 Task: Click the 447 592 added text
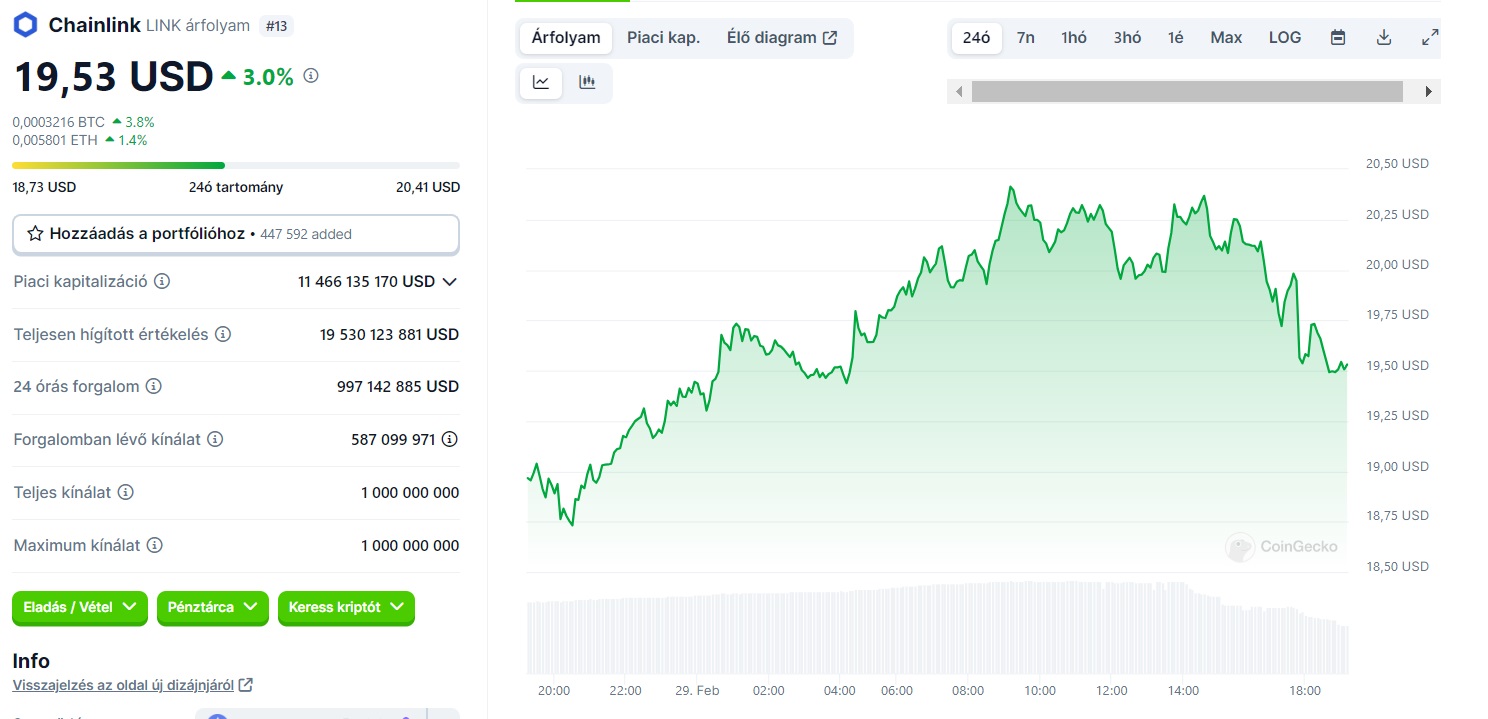306,234
